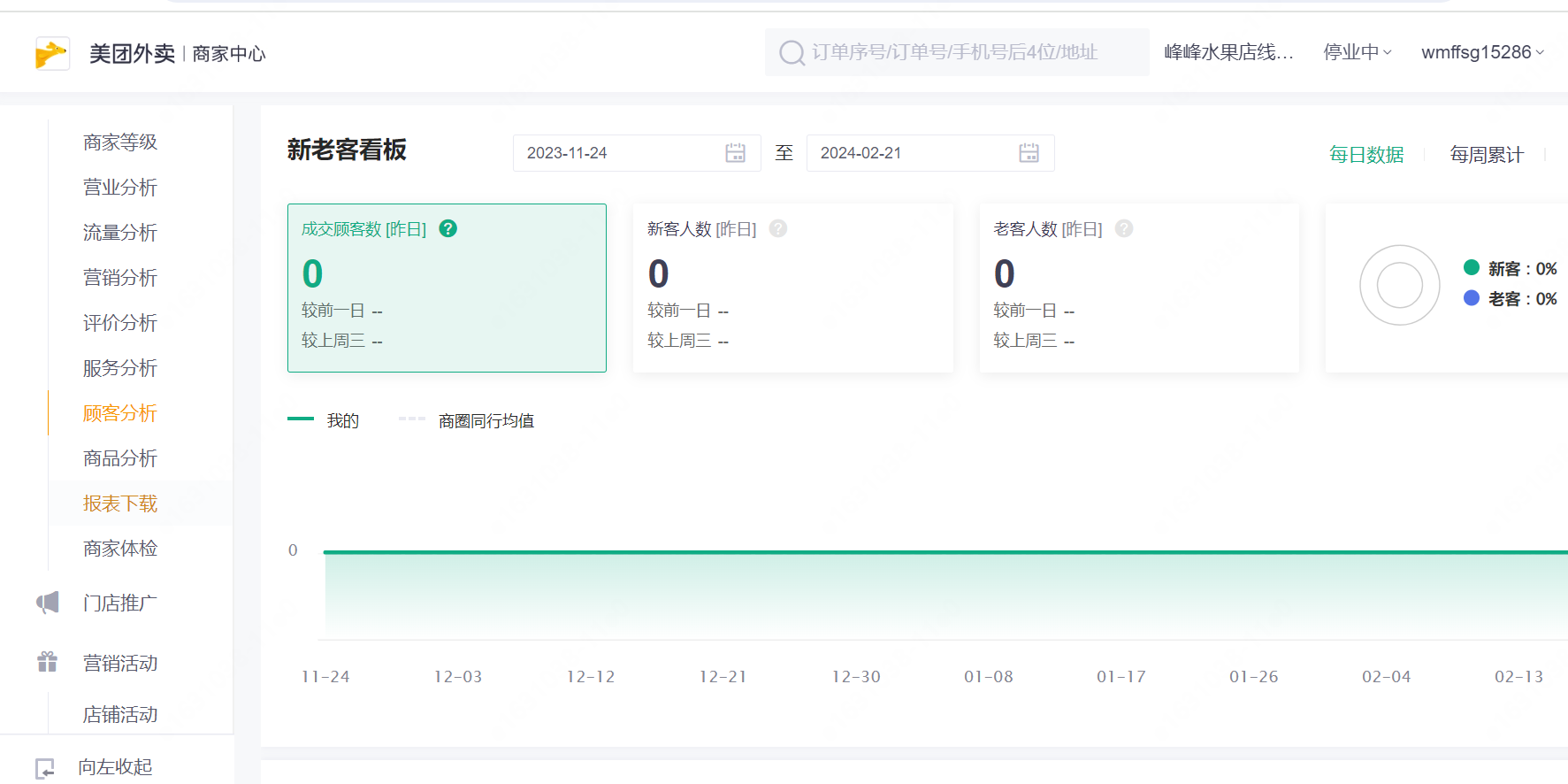The image size is (1568, 784).
Task: Click help icon beside 老客人数
Action: pos(1124,228)
